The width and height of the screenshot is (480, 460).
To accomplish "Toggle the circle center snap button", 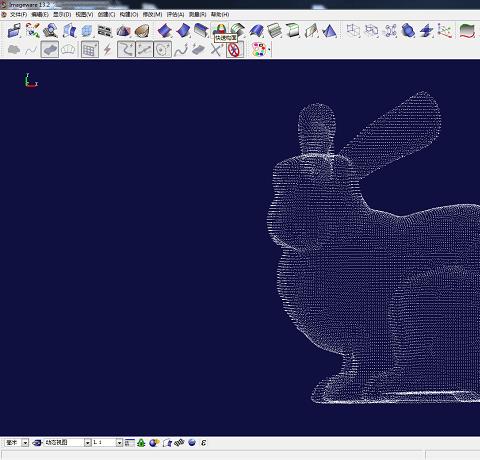I will click(163, 50).
